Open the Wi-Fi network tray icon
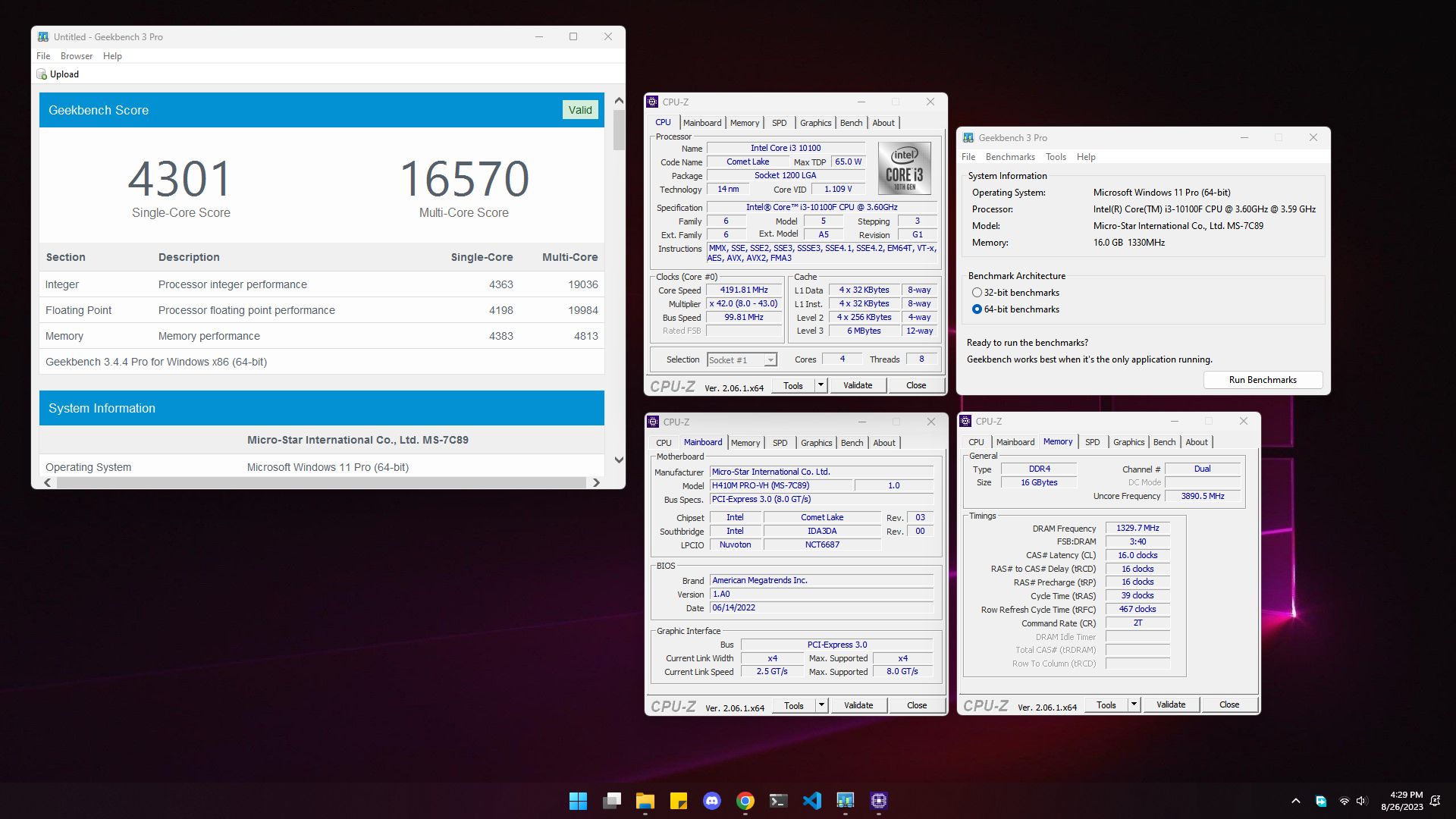Image resolution: width=1456 pixels, height=819 pixels. [x=1344, y=801]
